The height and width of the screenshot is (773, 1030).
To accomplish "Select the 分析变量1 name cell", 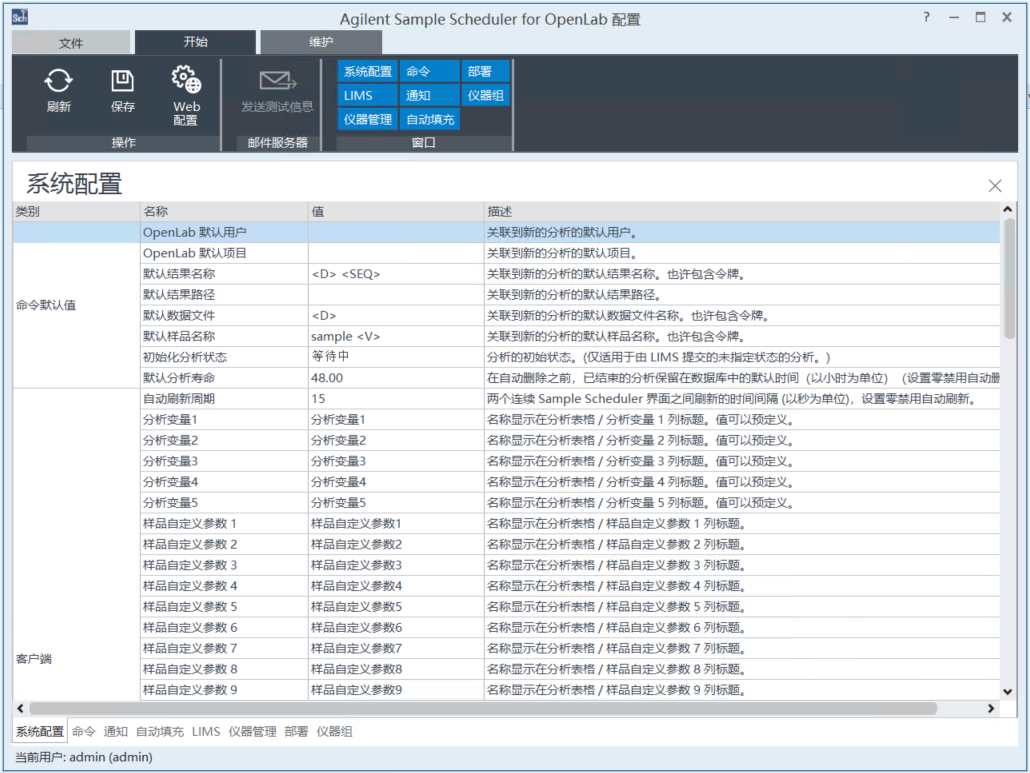I will click(224, 420).
